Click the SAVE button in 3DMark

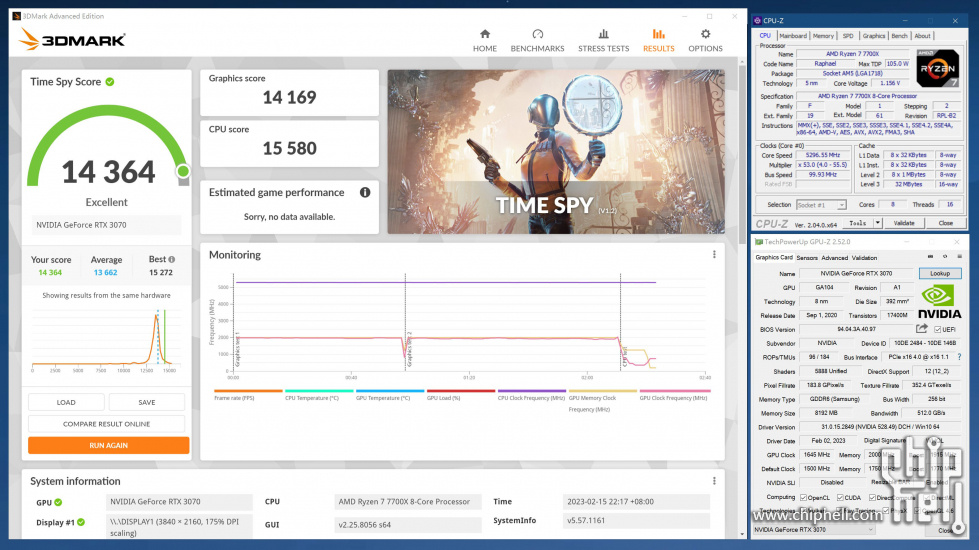(x=147, y=403)
